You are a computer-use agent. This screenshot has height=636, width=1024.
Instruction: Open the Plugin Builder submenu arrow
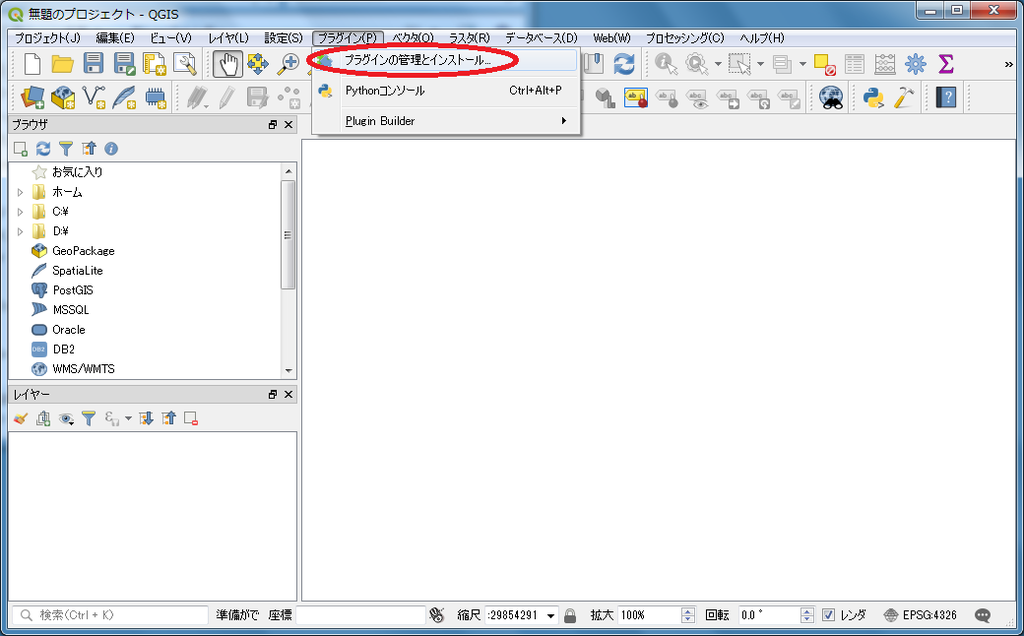(564, 121)
